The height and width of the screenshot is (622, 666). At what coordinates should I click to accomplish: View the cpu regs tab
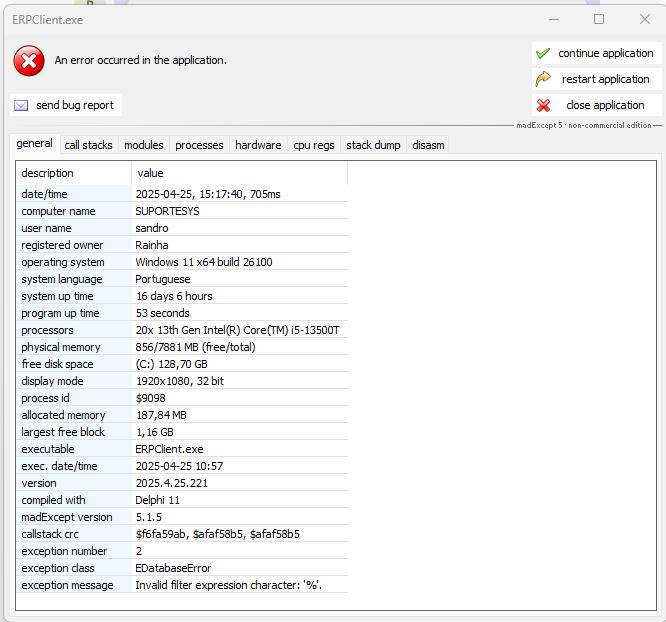(x=314, y=145)
